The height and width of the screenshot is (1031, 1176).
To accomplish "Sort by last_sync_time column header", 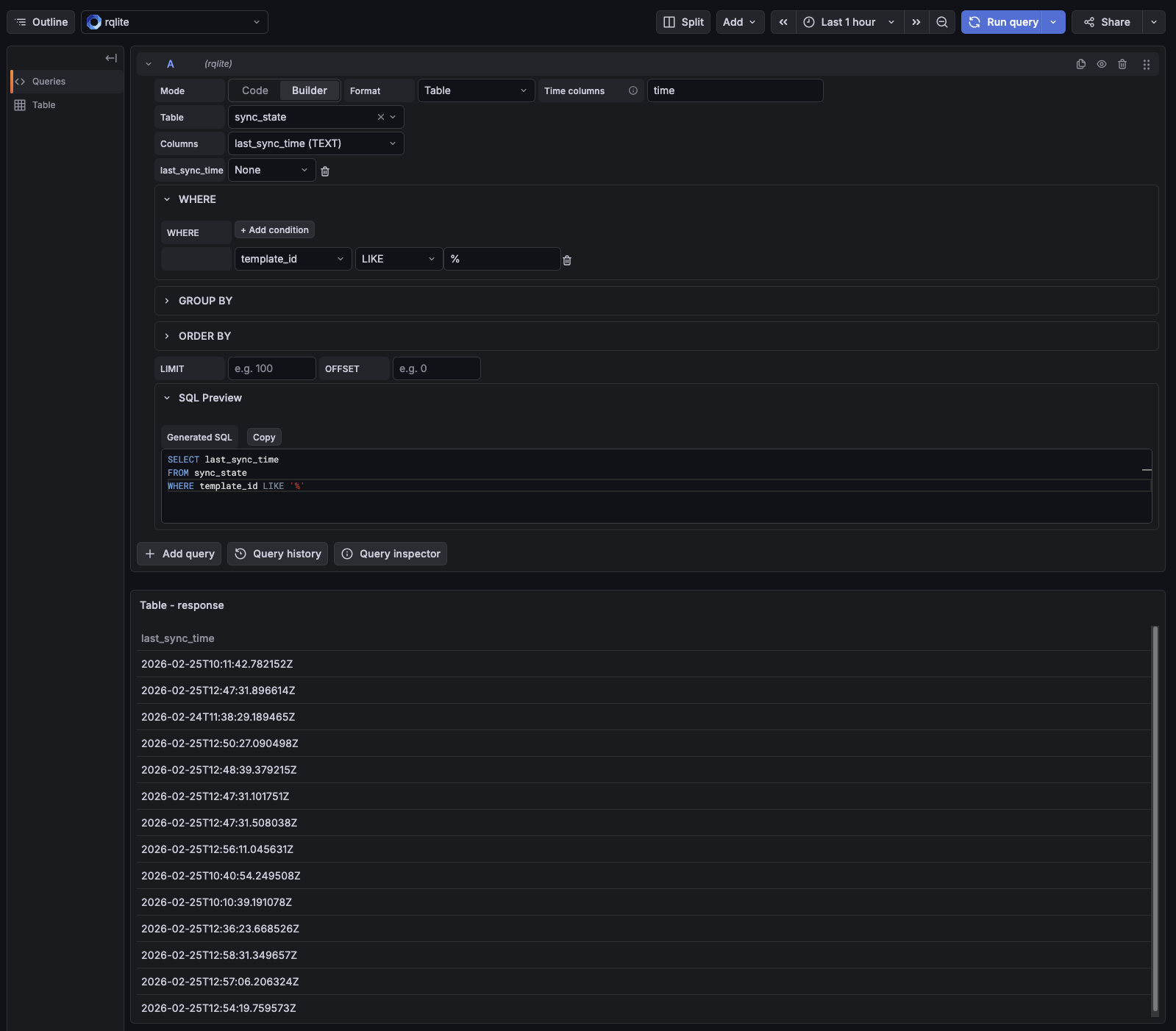I will 178,638.
